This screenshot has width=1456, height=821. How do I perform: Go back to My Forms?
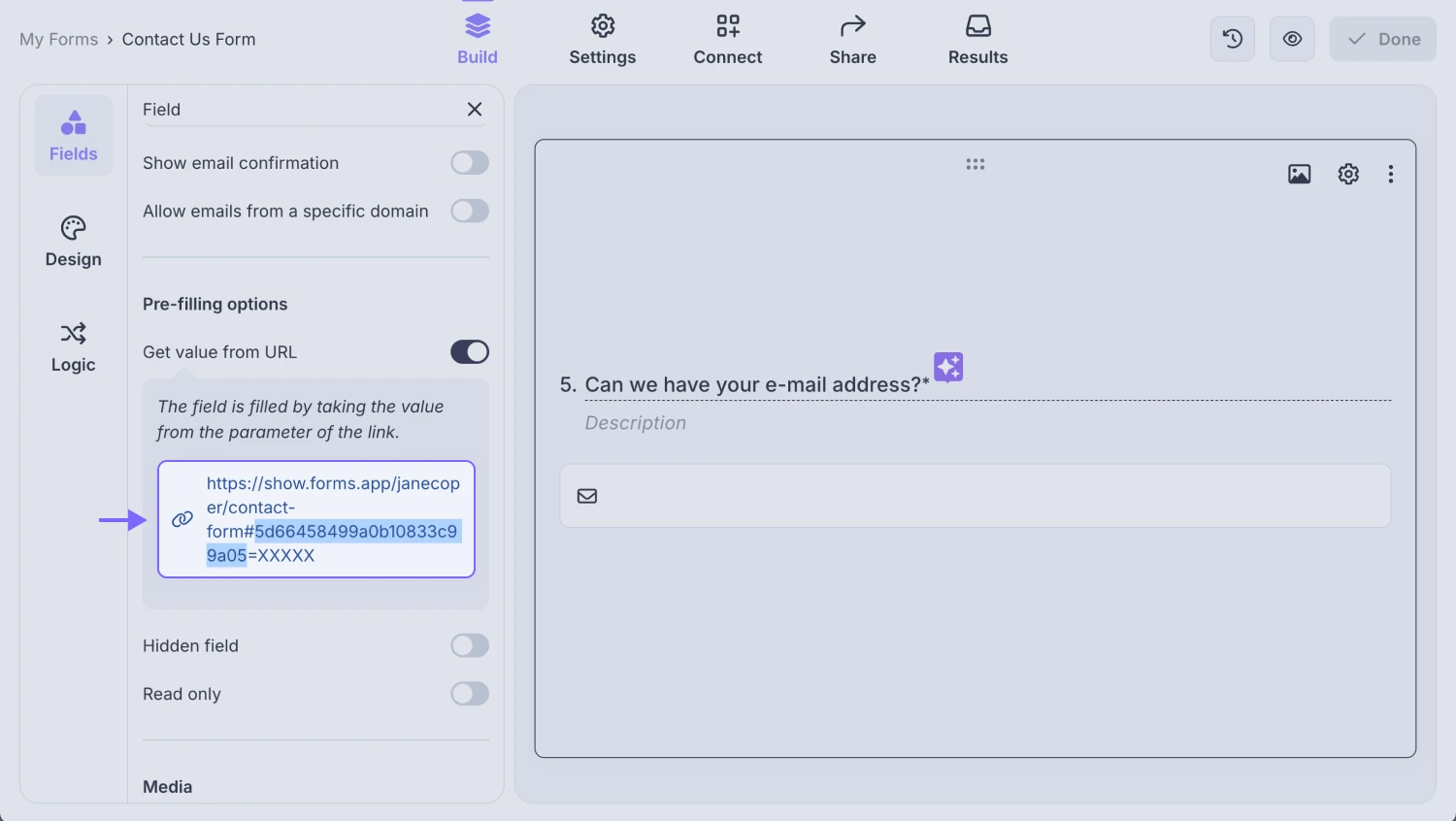[x=58, y=39]
